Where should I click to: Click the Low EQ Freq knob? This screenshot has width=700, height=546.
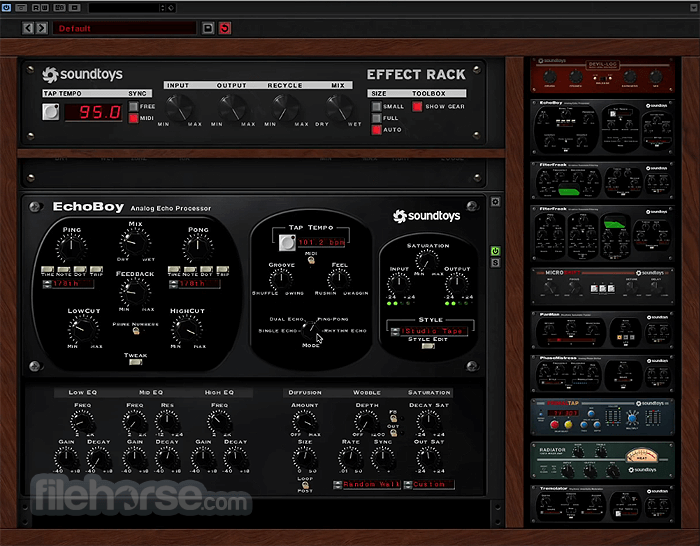83,421
